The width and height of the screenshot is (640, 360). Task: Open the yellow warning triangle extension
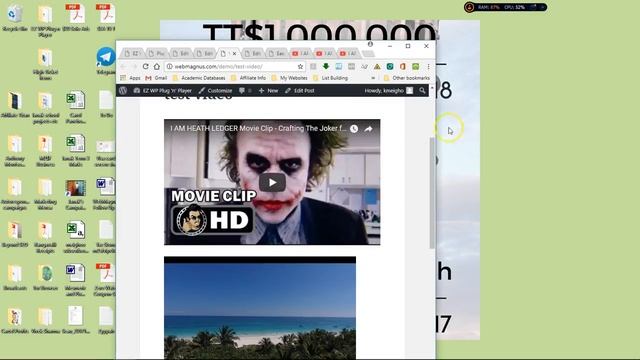tap(377, 67)
